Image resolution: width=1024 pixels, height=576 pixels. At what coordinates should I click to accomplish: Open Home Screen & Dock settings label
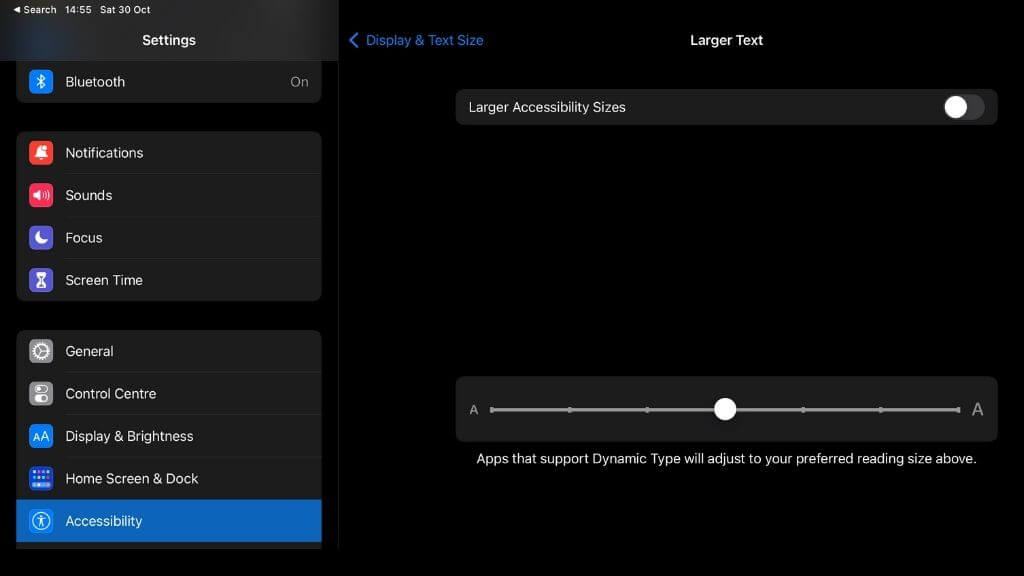point(131,479)
